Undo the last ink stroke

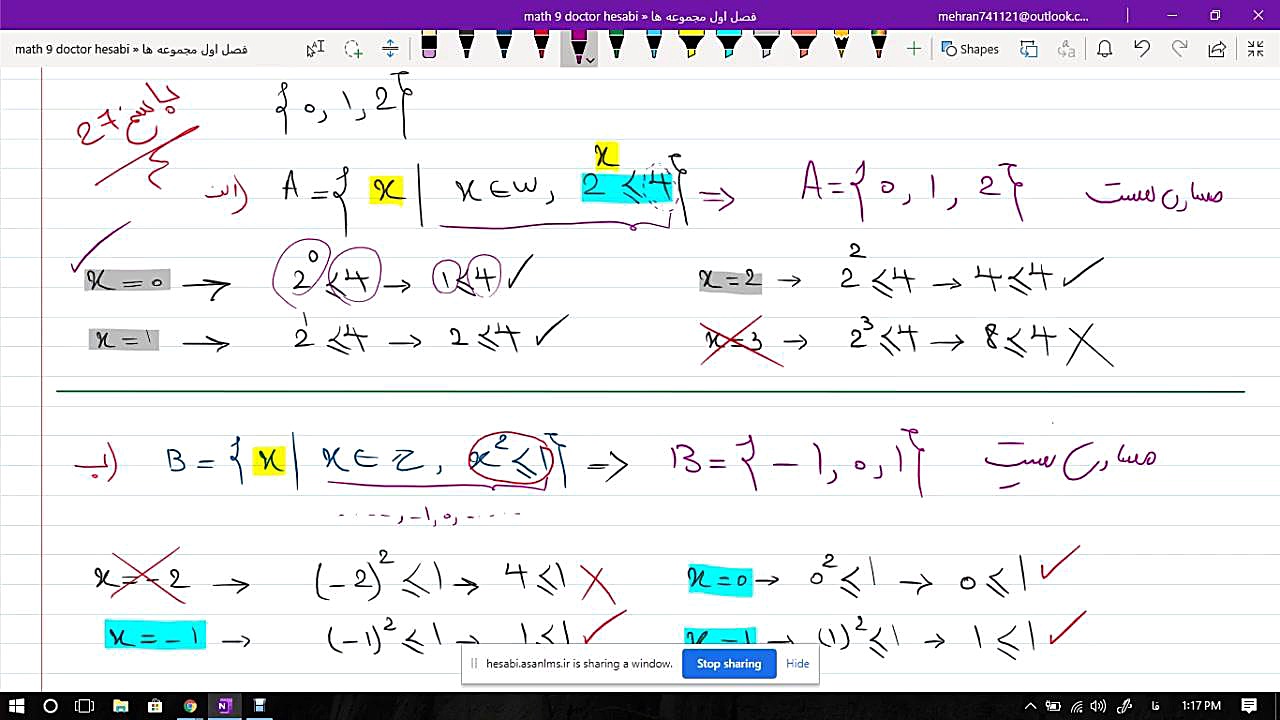(1142, 48)
